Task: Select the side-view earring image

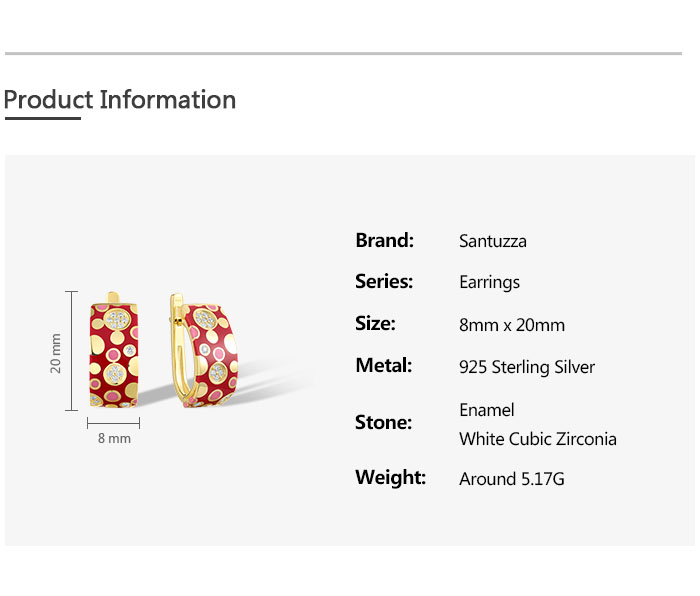Action: tap(203, 350)
